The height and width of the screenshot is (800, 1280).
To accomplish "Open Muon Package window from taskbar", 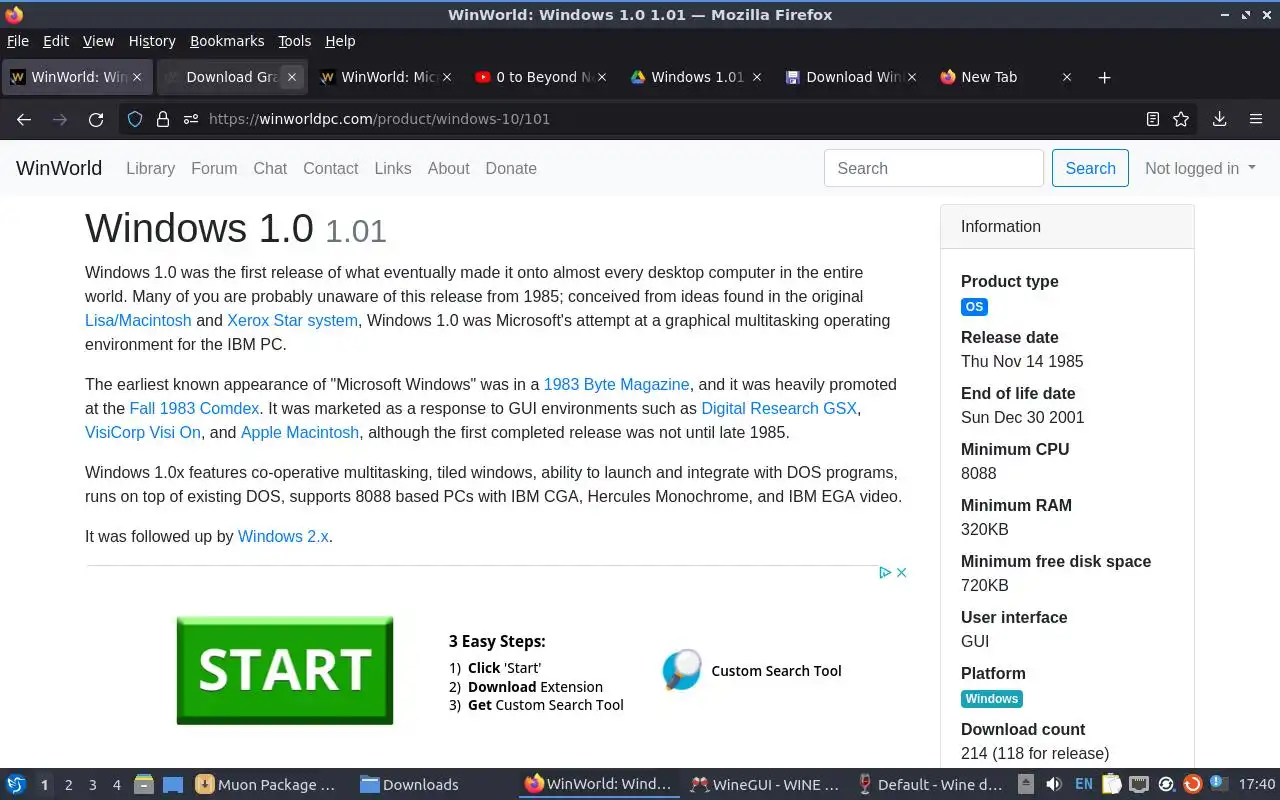I will tap(265, 785).
